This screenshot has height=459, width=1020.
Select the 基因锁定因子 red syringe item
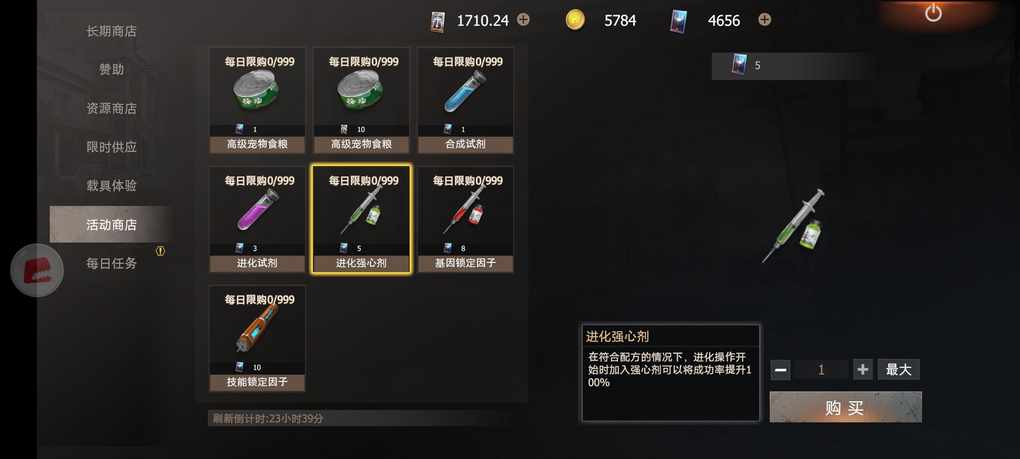465,219
